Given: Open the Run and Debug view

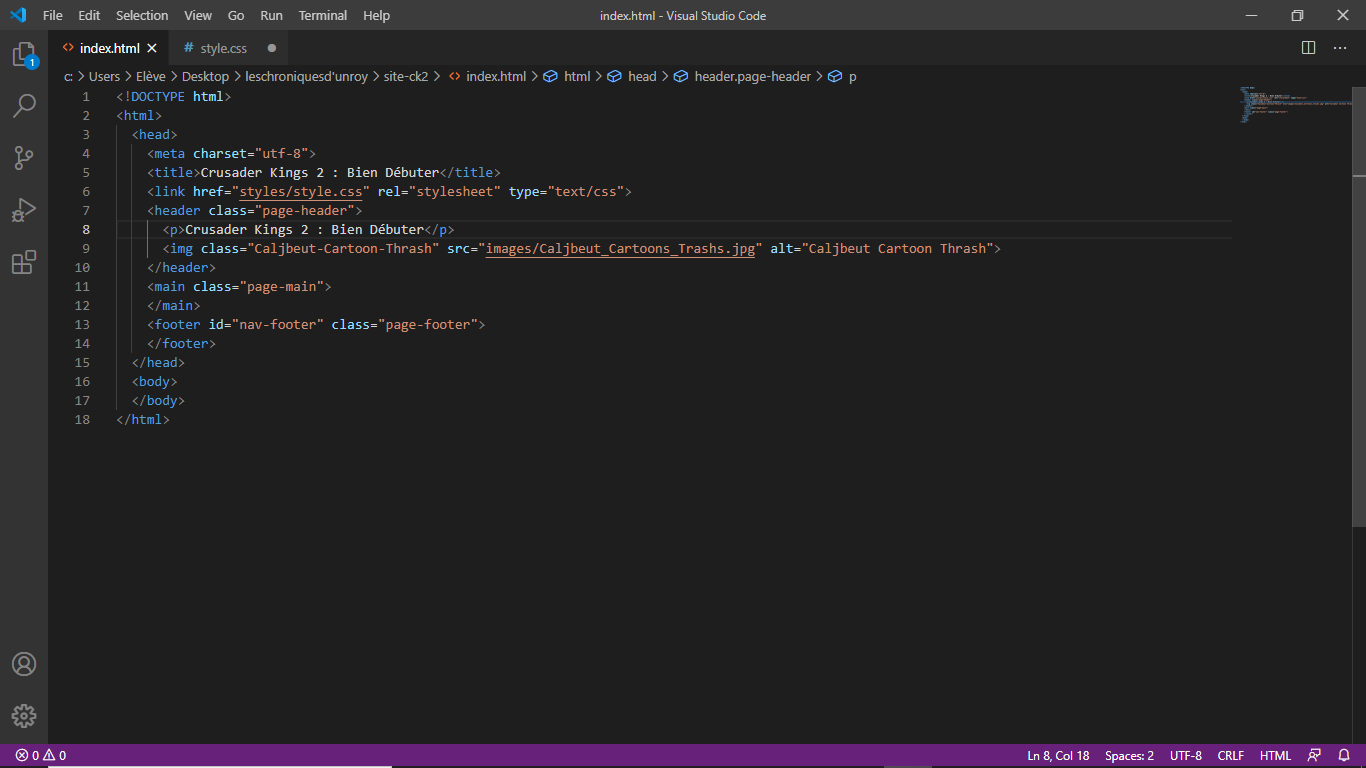Looking at the screenshot, I should coord(24,210).
